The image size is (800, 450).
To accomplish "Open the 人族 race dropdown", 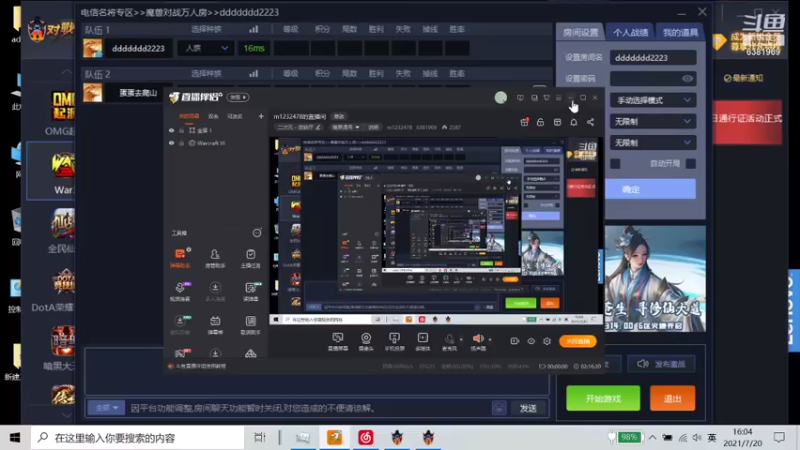I will coord(205,48).
